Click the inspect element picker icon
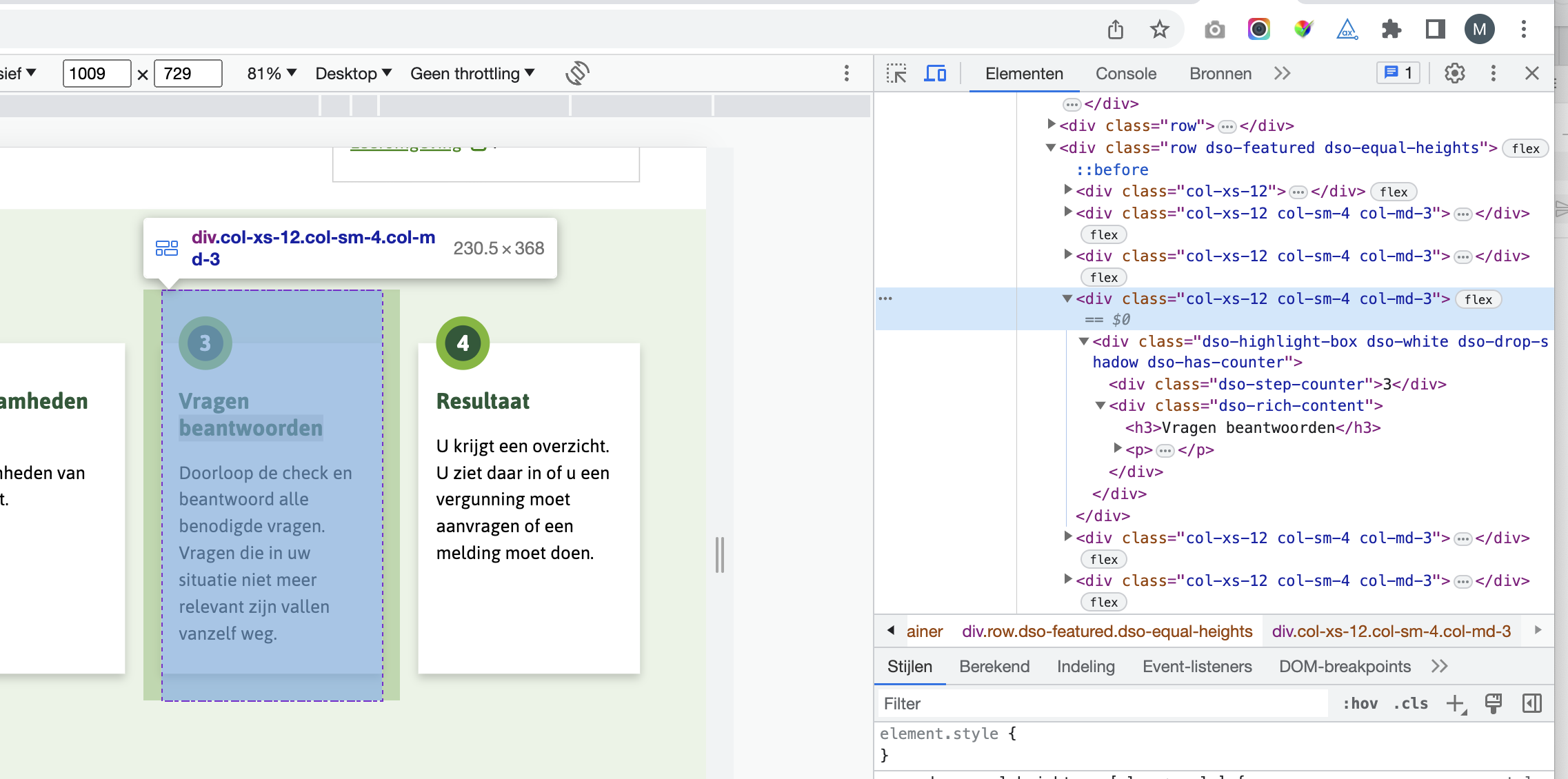The image size is (1568, 779). click(896, 73)
